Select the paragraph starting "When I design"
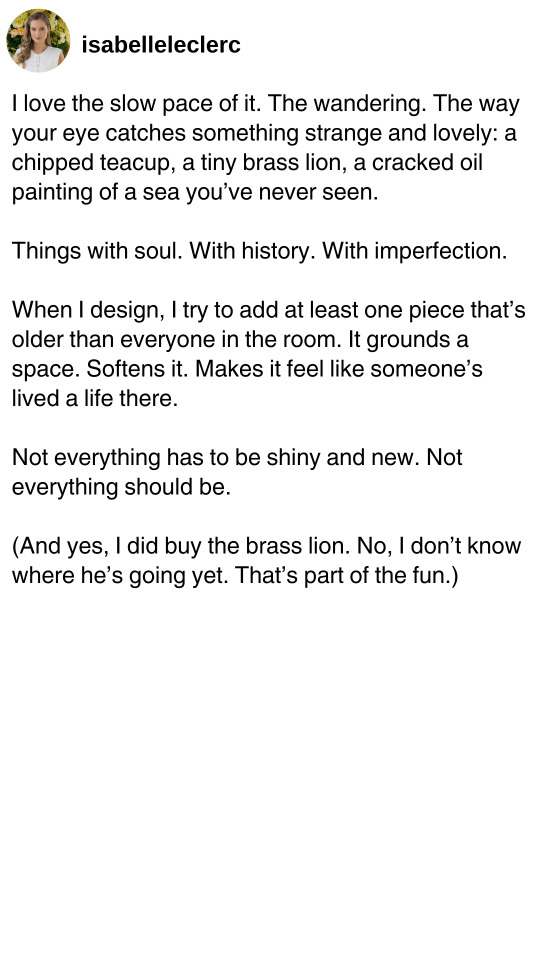This screenshot has height=960, width=540. (x=268, y=354)
